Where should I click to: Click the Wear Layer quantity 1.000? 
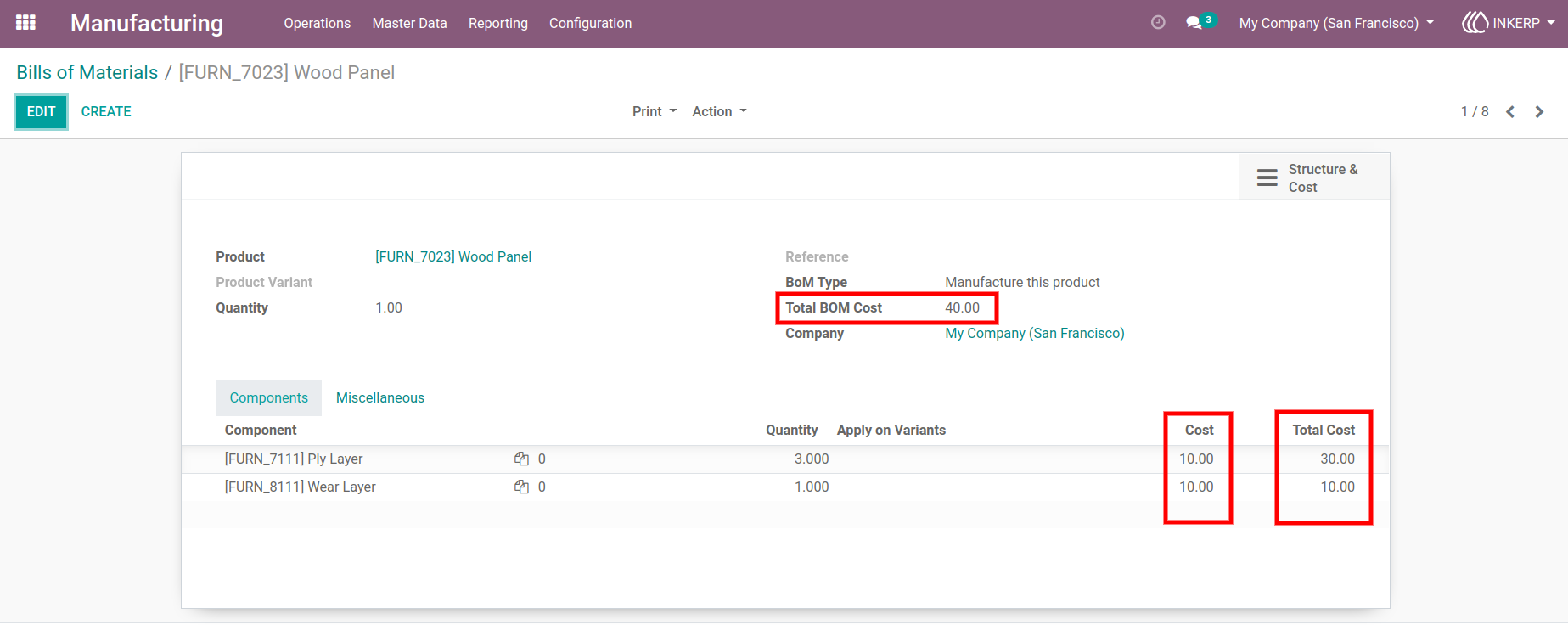812,487
